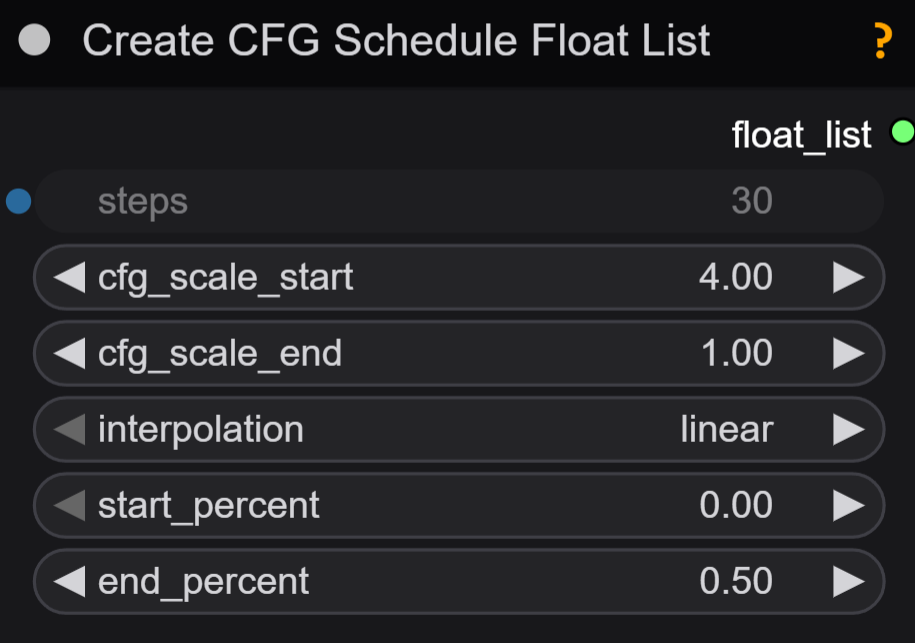
Task: Decrease start_percent with the left arrow
Action: coord(69,505)
